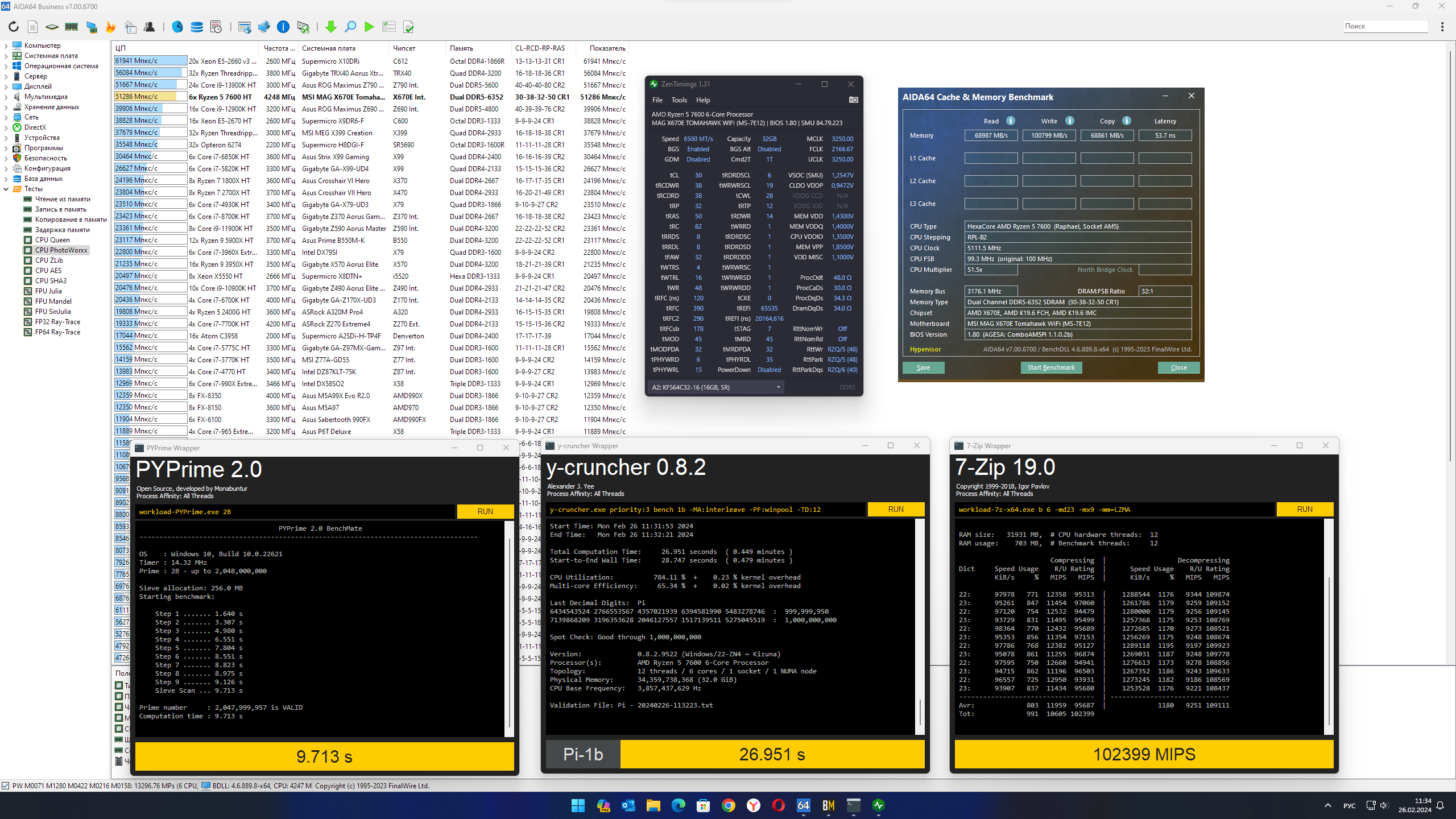Image resolution: width=1456 pixels, height=819 pixels.
Task: Open the File menu in ZenTimings
Action: (657, 100)
